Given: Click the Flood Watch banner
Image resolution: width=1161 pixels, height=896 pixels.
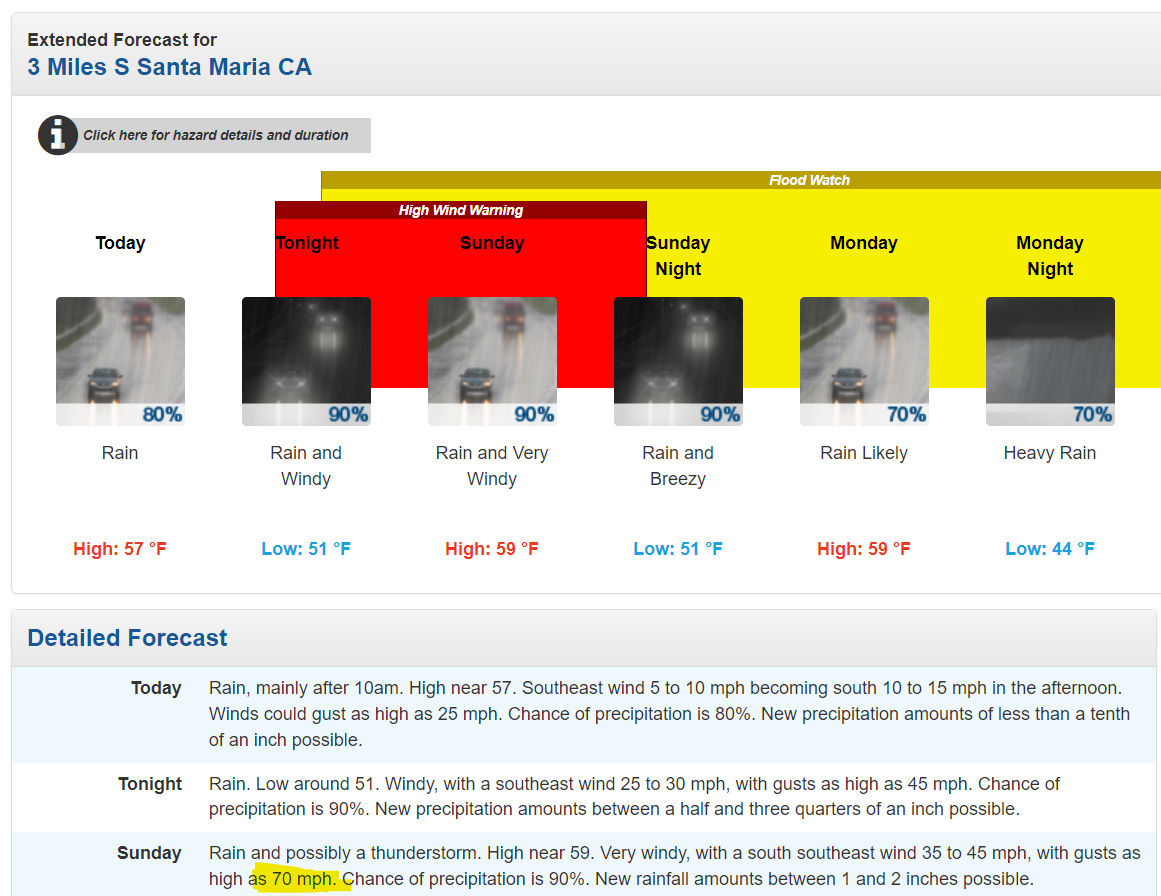Looking at the screenshot, I should [809, 181].
